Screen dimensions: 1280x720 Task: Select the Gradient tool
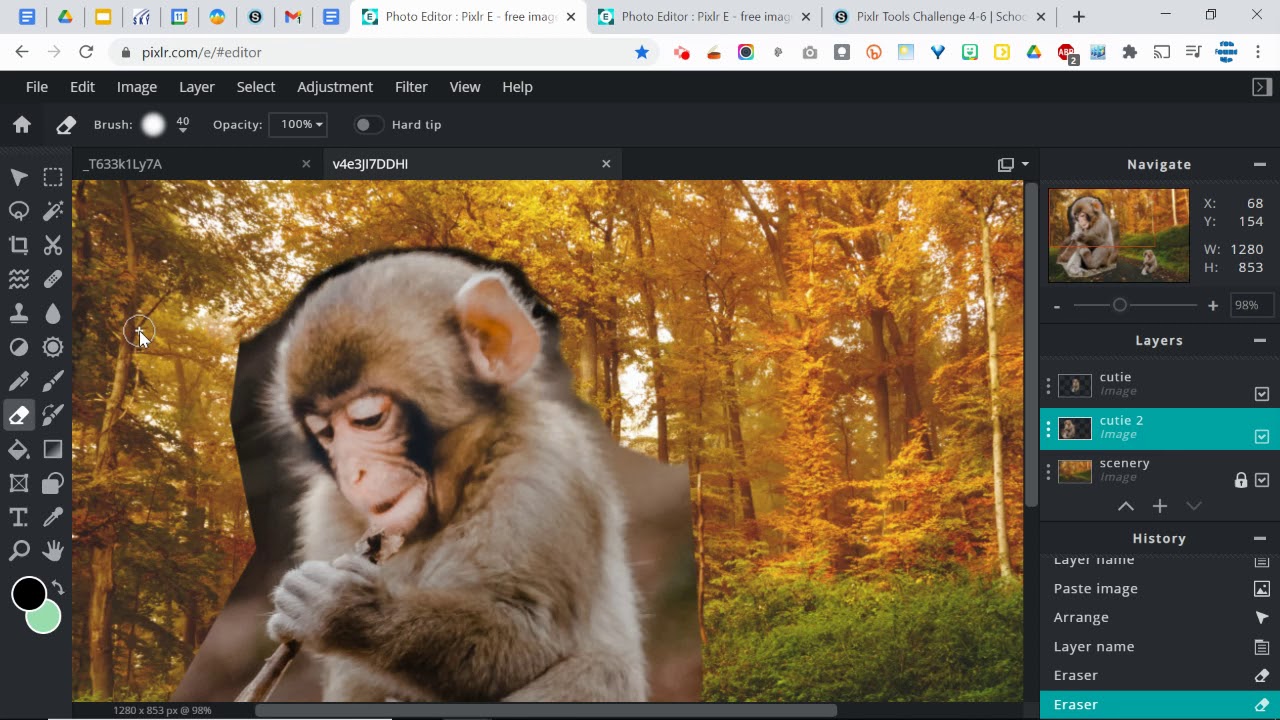tap(53, 449)
